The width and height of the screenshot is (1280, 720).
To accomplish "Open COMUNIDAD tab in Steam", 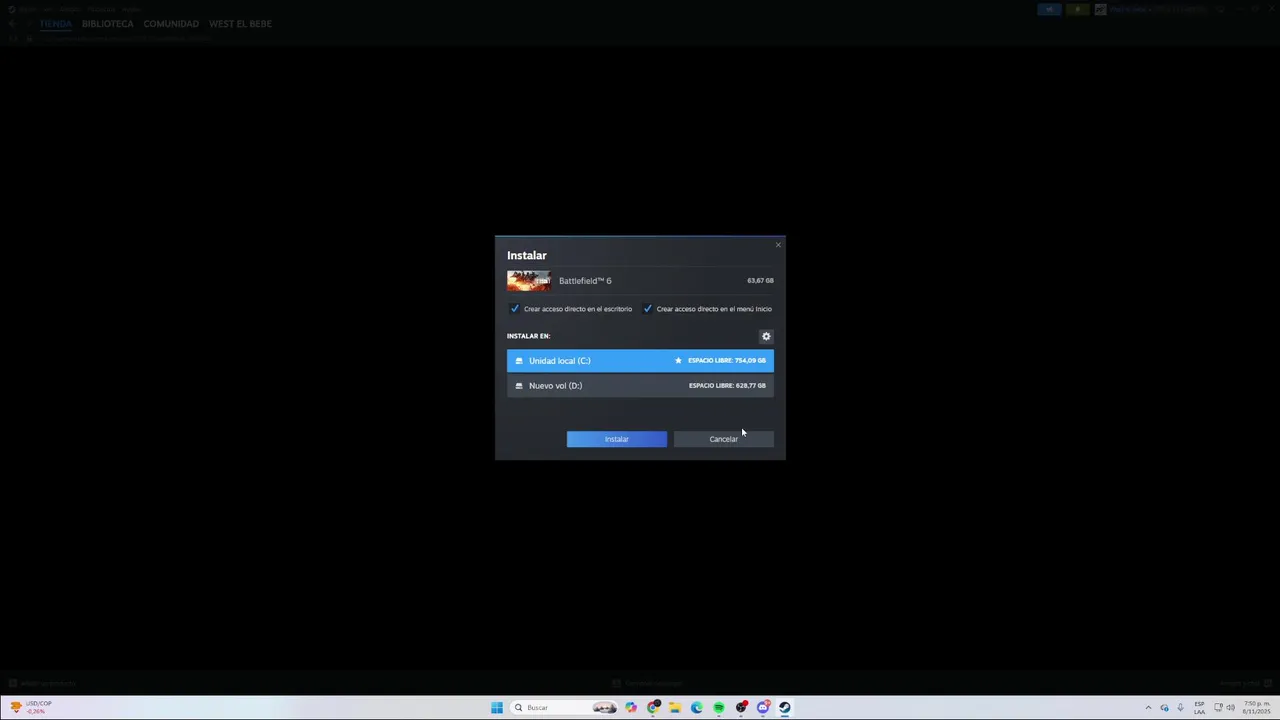I will coord(171,23).
